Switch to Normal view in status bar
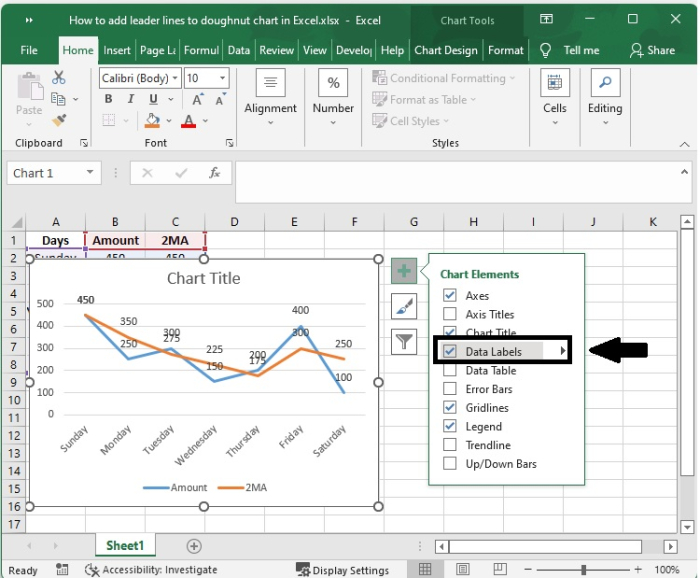 (425, 569)
